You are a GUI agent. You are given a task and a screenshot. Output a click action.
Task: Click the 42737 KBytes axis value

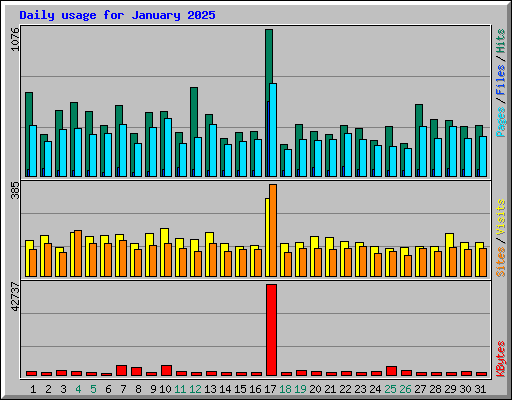pyautogui.click(x=15, y=297)
